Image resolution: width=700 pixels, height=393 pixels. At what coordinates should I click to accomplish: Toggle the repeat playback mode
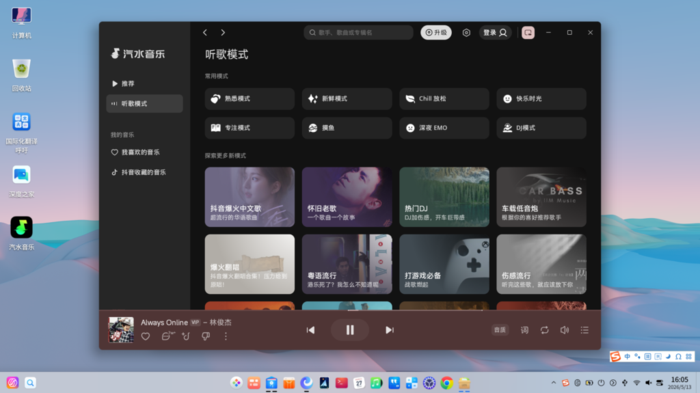tap(544, 330)
